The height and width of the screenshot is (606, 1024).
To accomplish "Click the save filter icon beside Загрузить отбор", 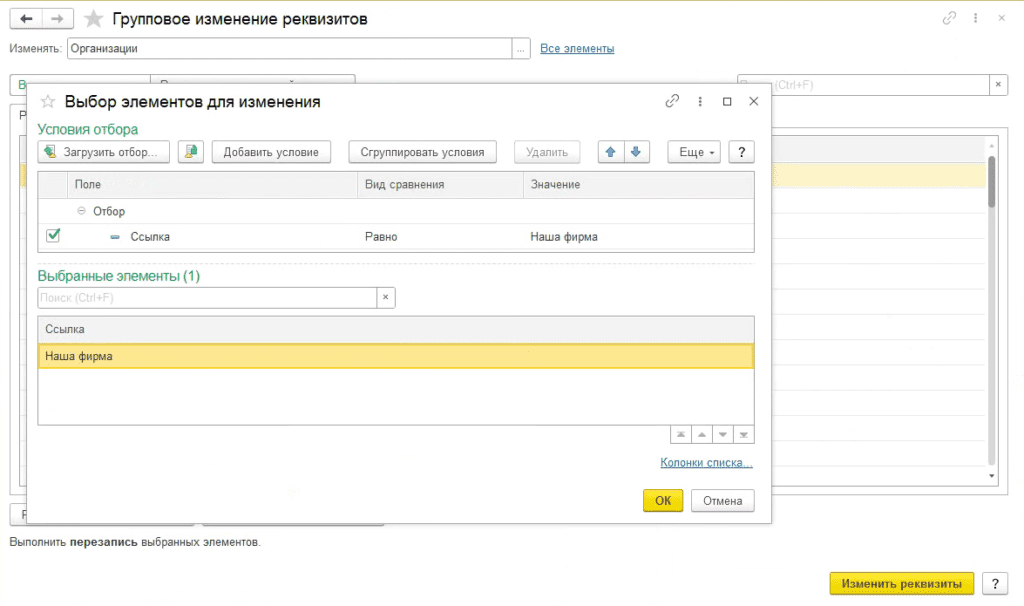I will coord(191,152).
